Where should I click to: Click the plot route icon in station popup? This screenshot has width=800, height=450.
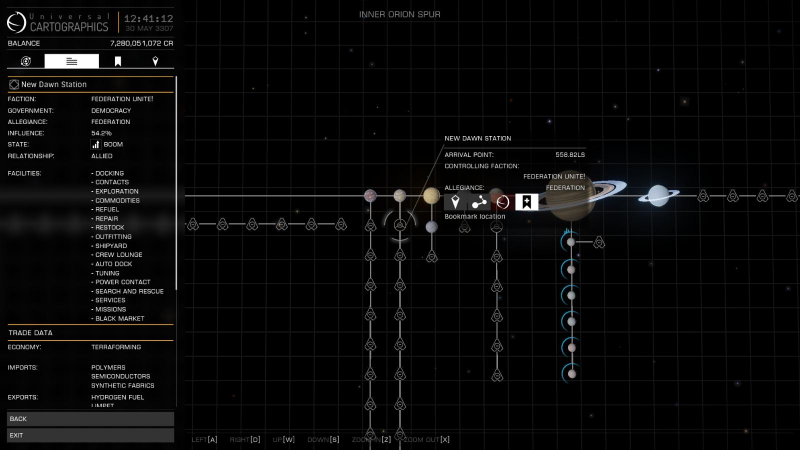click(479, 202)
